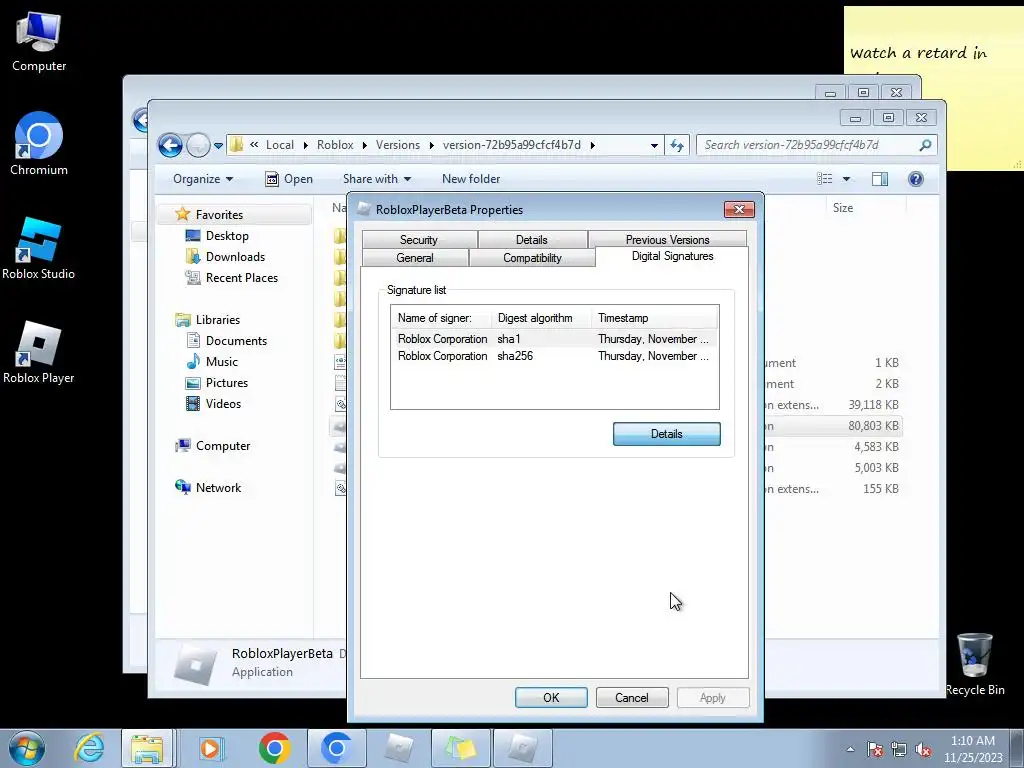Open Desktop in the navigation pane

pos(227,236)
